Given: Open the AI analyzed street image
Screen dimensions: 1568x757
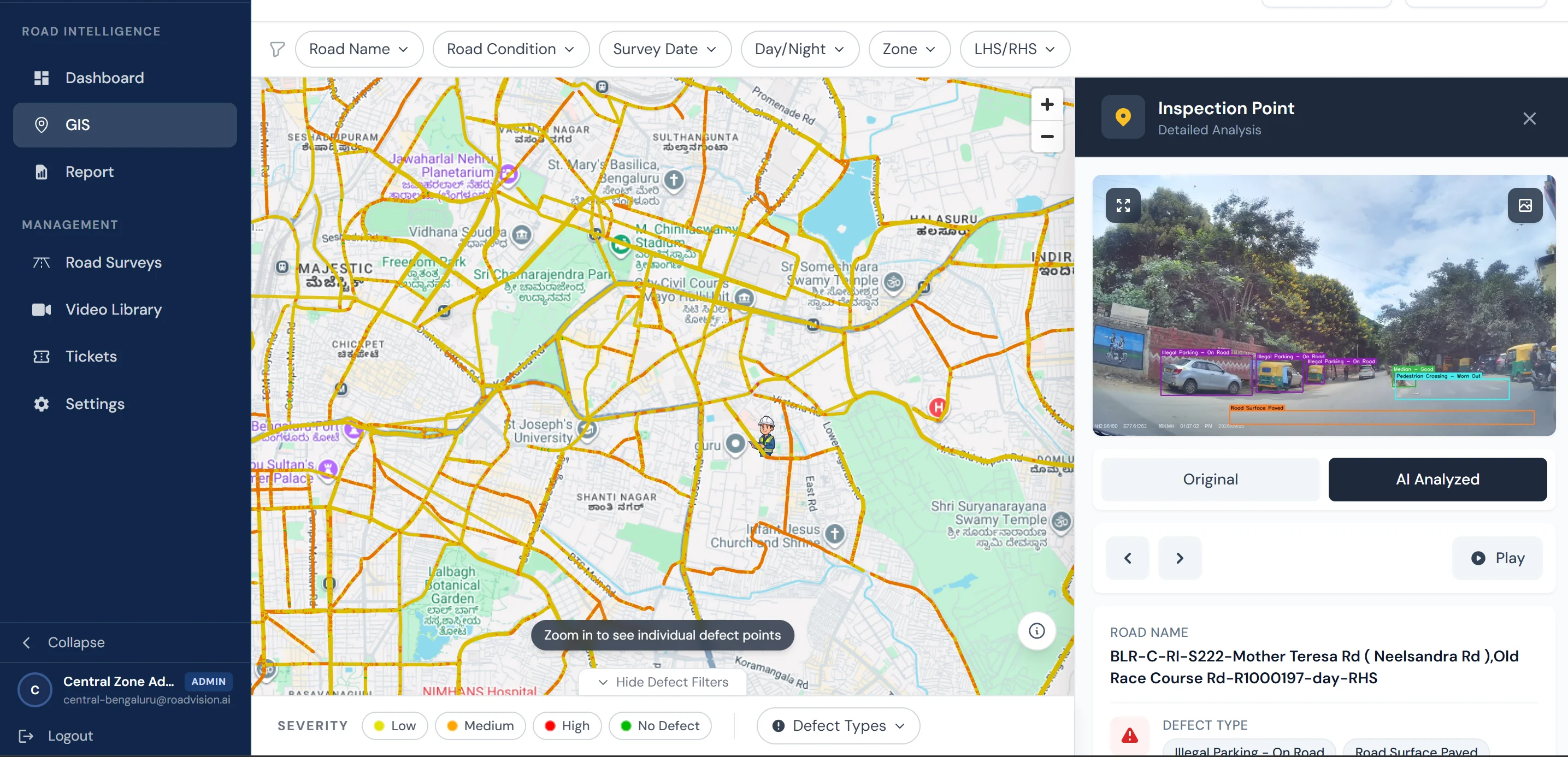Looking at the screenshot, I should coord(1324,305).
